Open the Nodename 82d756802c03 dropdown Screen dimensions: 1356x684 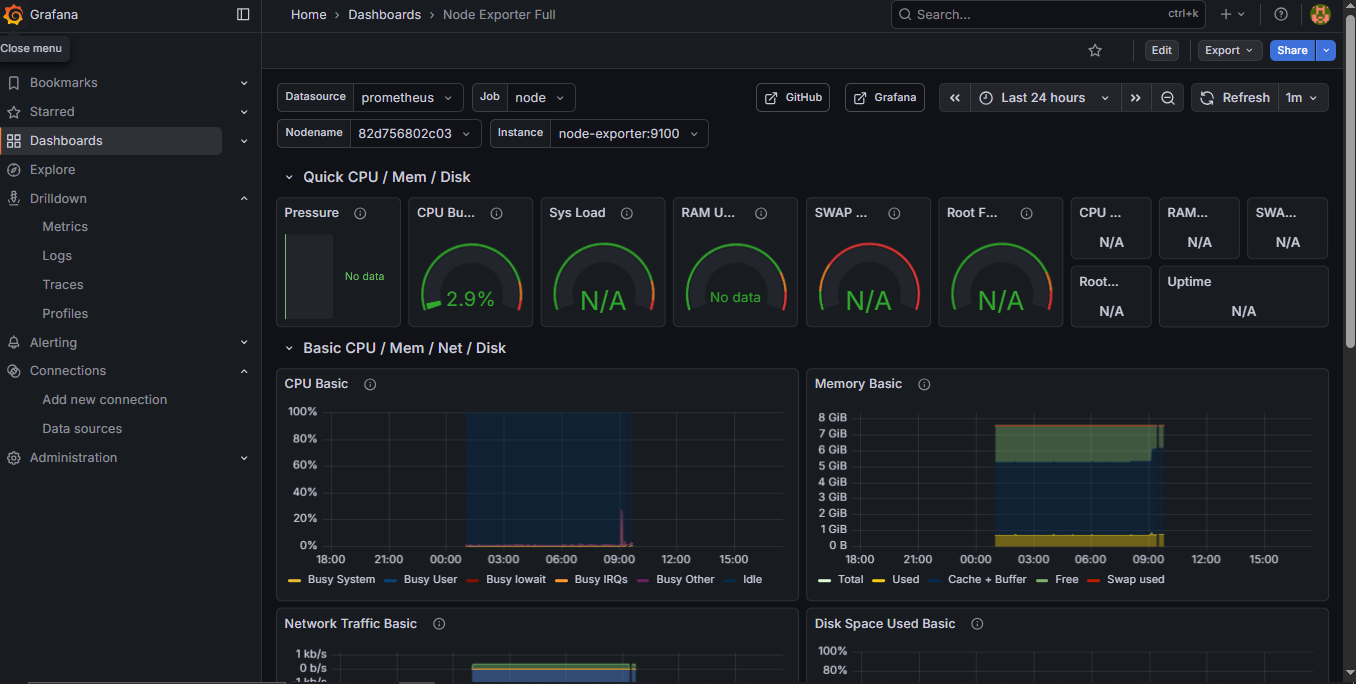pyautogui.click(x=415, y=134)
